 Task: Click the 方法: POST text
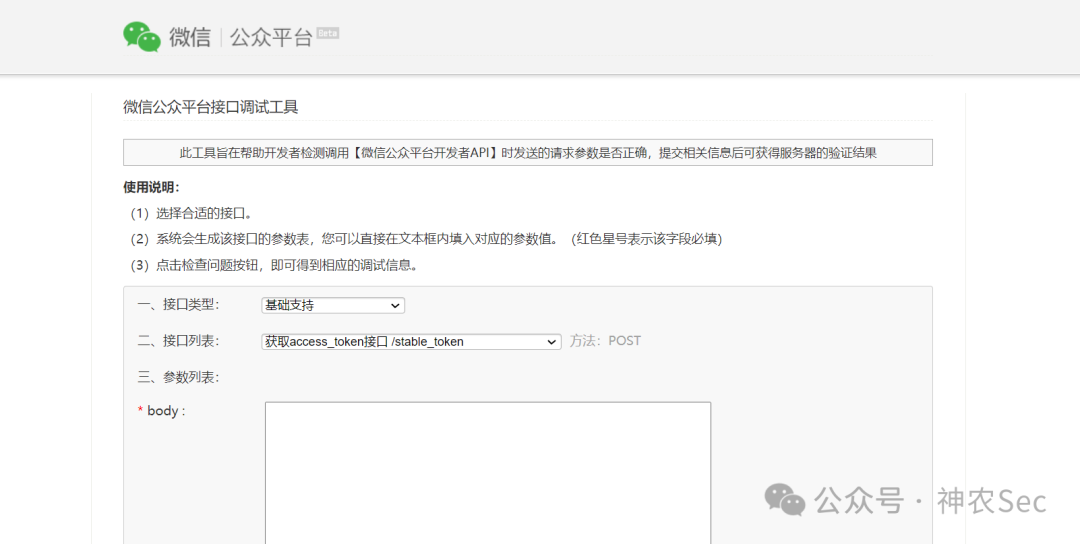(x=605, y=341)
